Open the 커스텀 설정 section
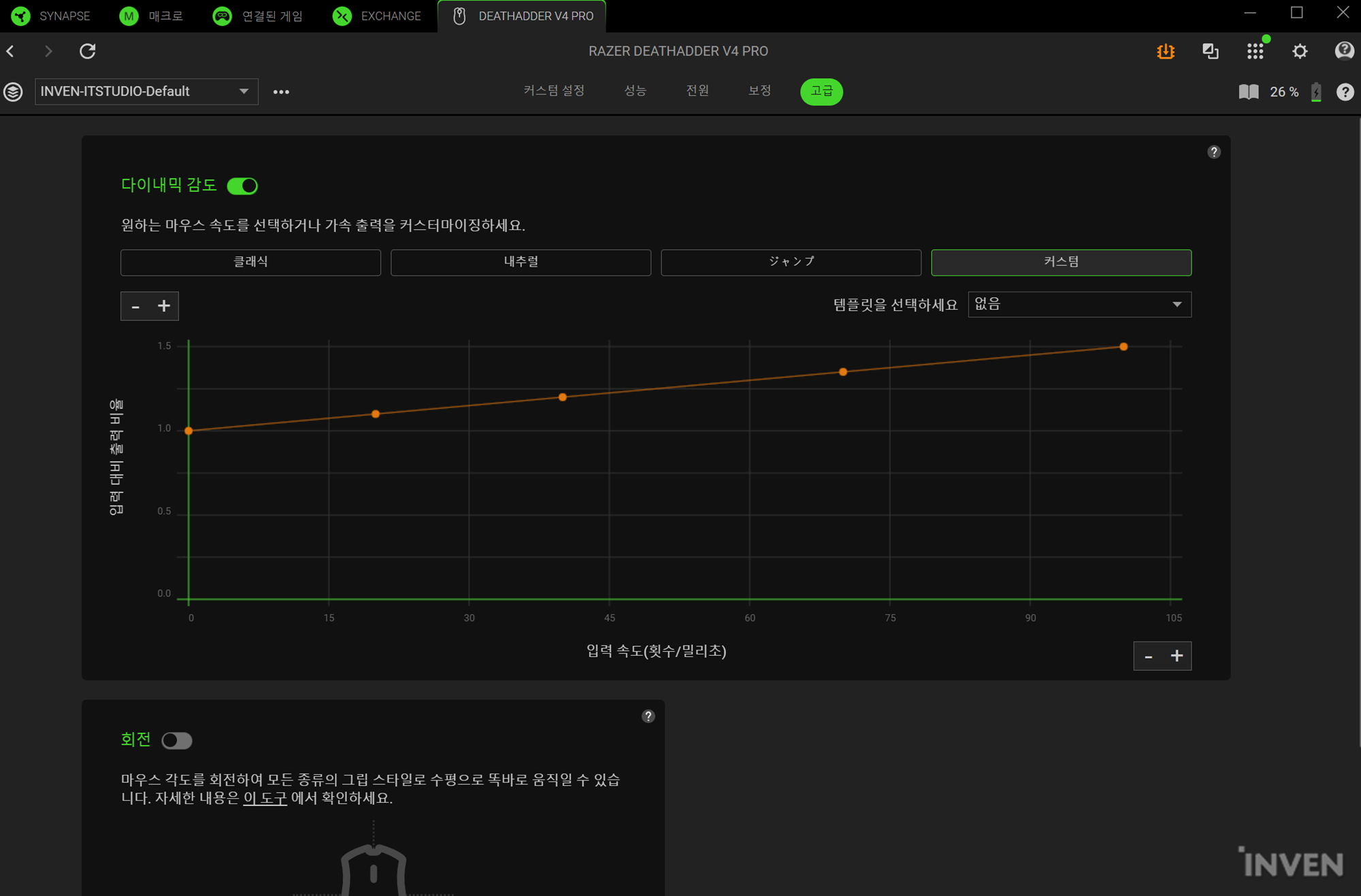The image size is (1361, 896). coord(554,91)
